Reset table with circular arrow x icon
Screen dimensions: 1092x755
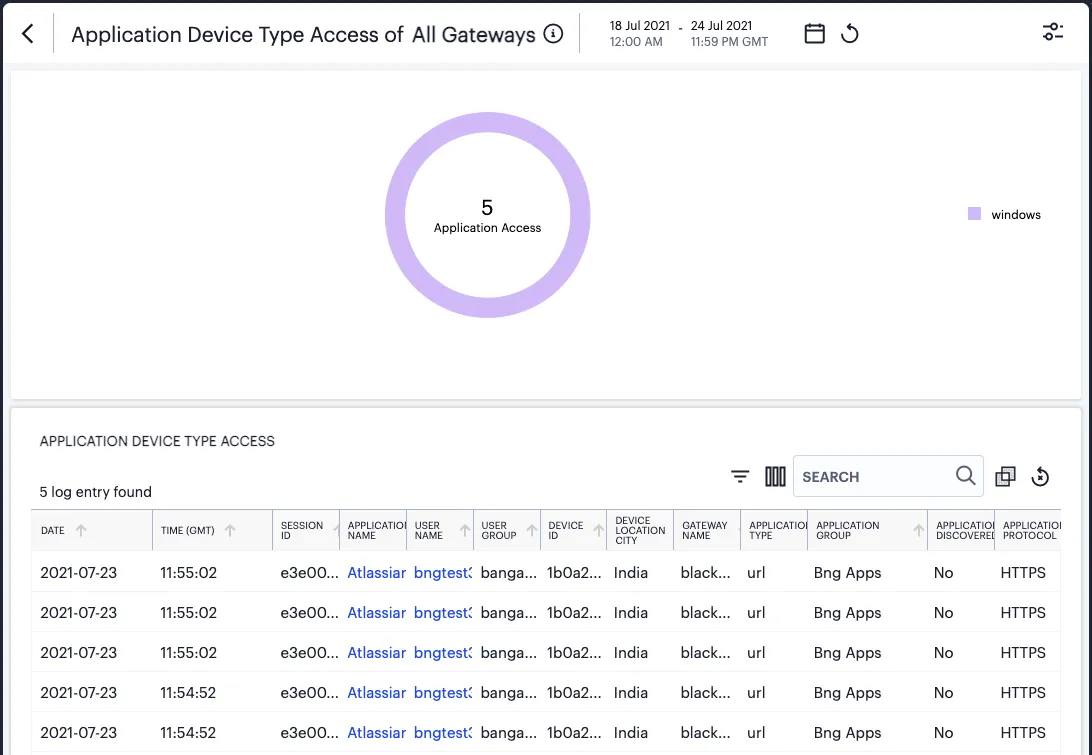coord(1040,476)
